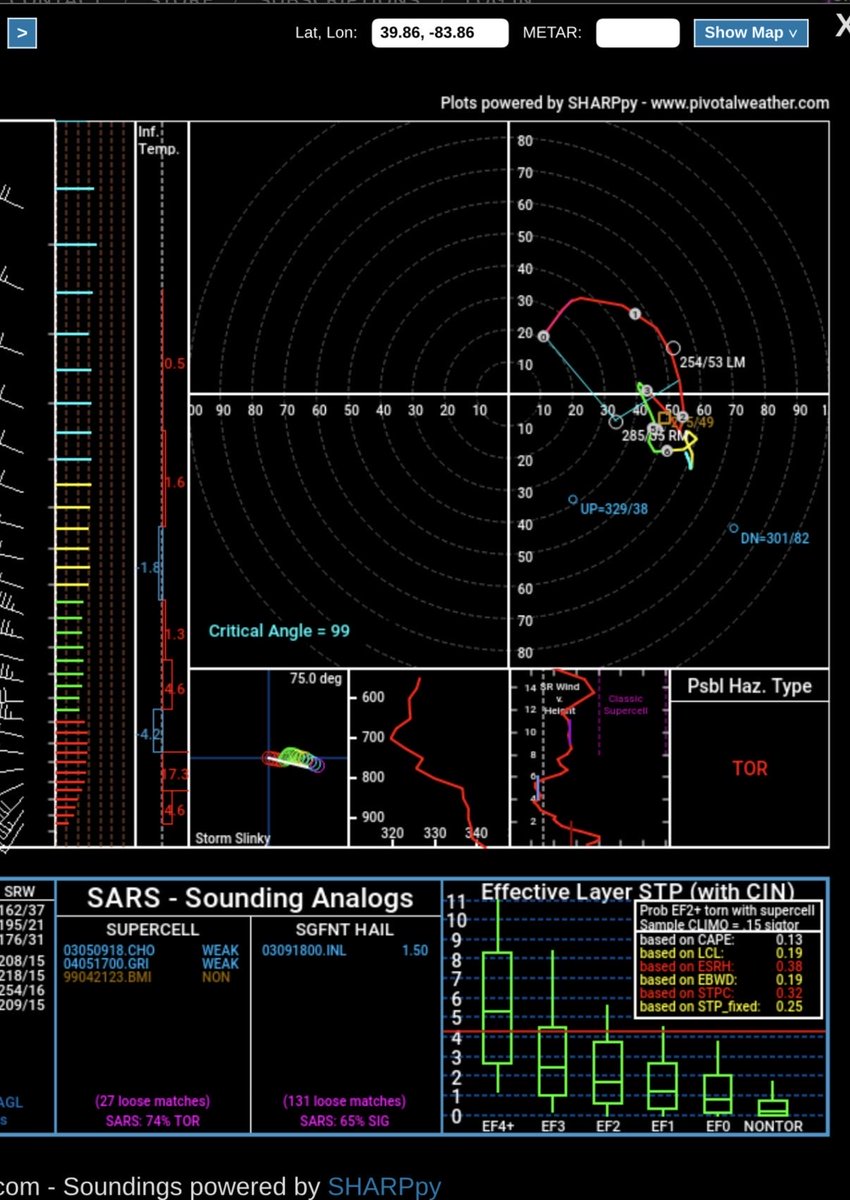This screenshot has height=1200, width=850.
Task: Click the Storm Slinky label
Action: pos(232,838)
